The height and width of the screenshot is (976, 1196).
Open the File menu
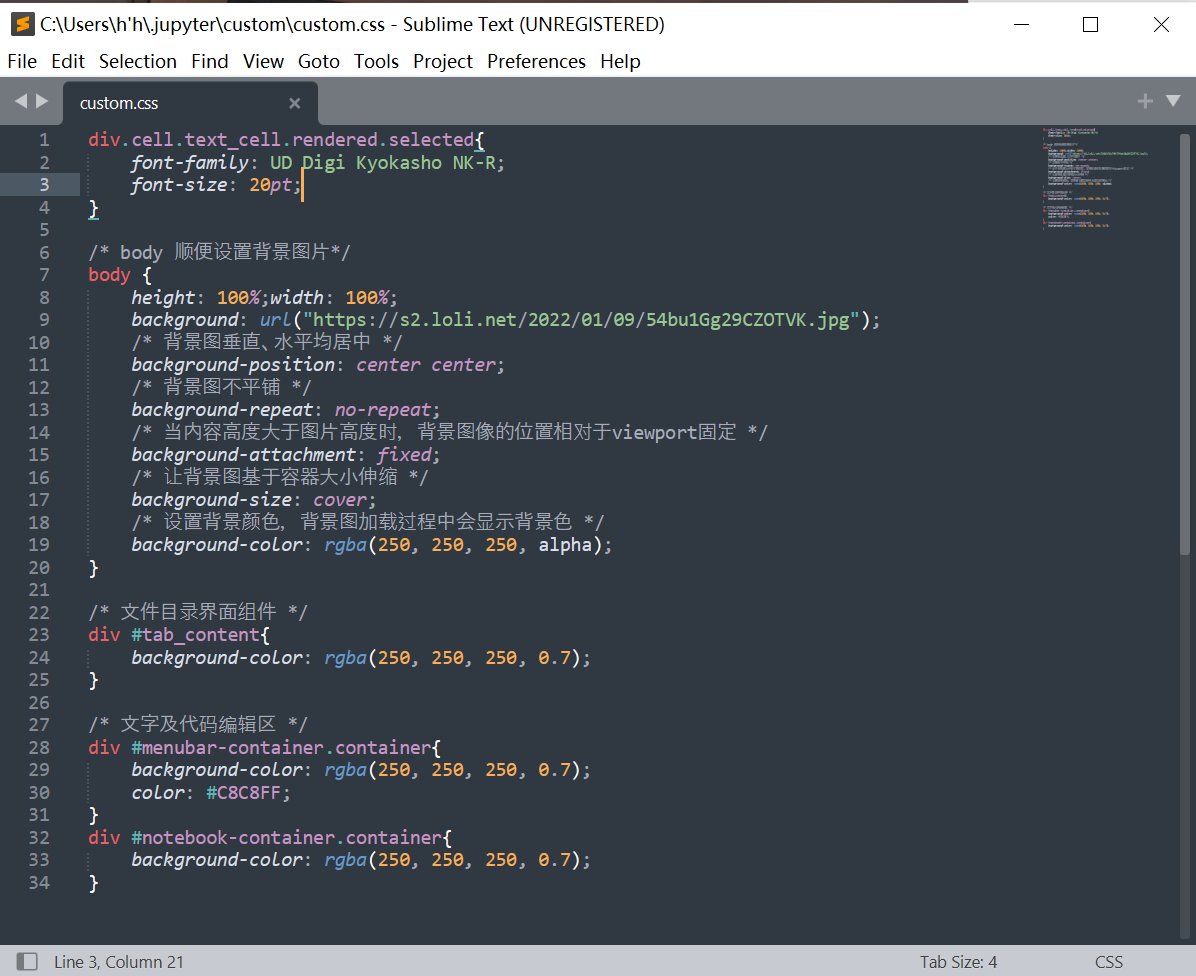21,61
